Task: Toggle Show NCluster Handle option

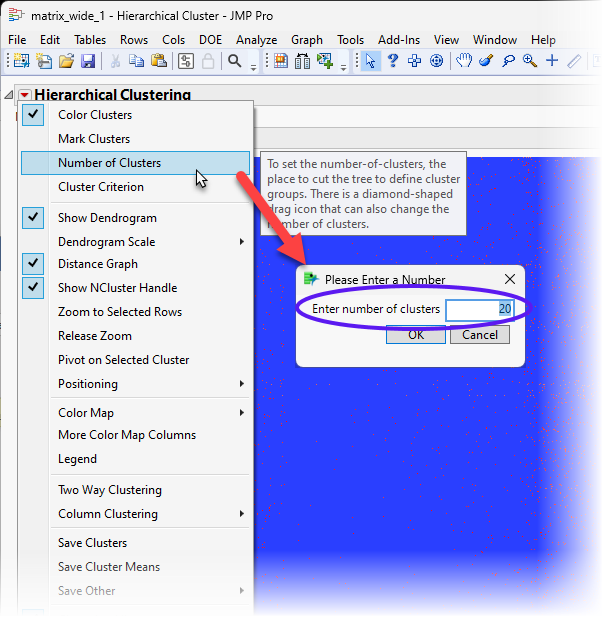Action: point(33,288)
